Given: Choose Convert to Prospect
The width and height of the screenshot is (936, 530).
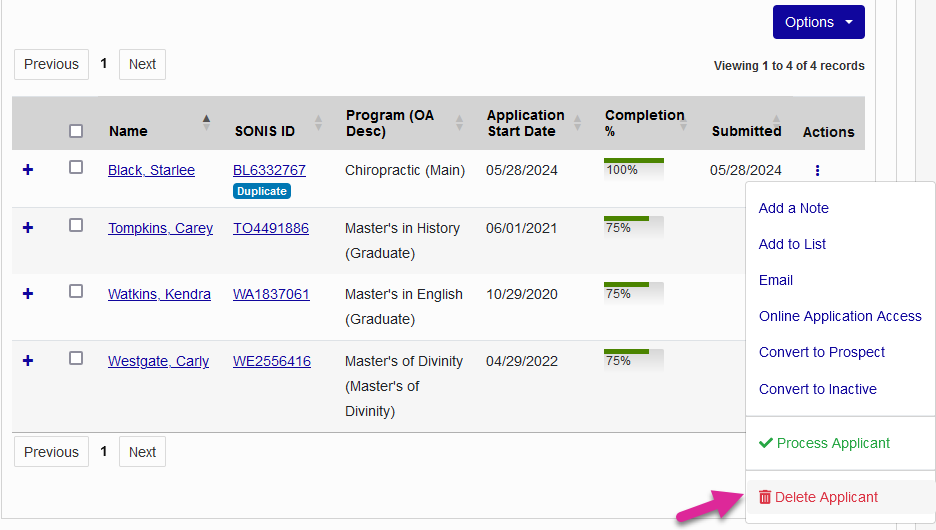Looking at the screenshot, I should [821, 352].
